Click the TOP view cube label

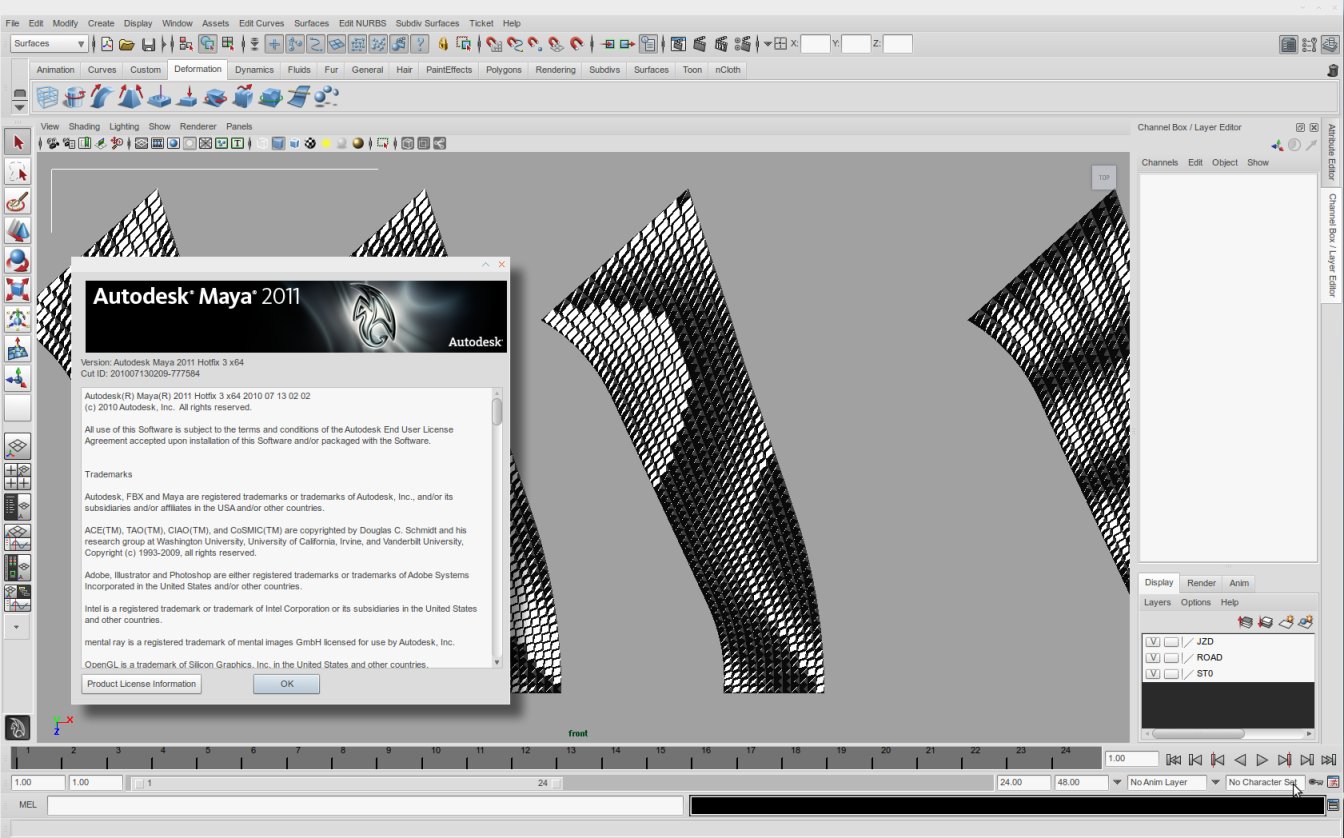point(1104,177)
